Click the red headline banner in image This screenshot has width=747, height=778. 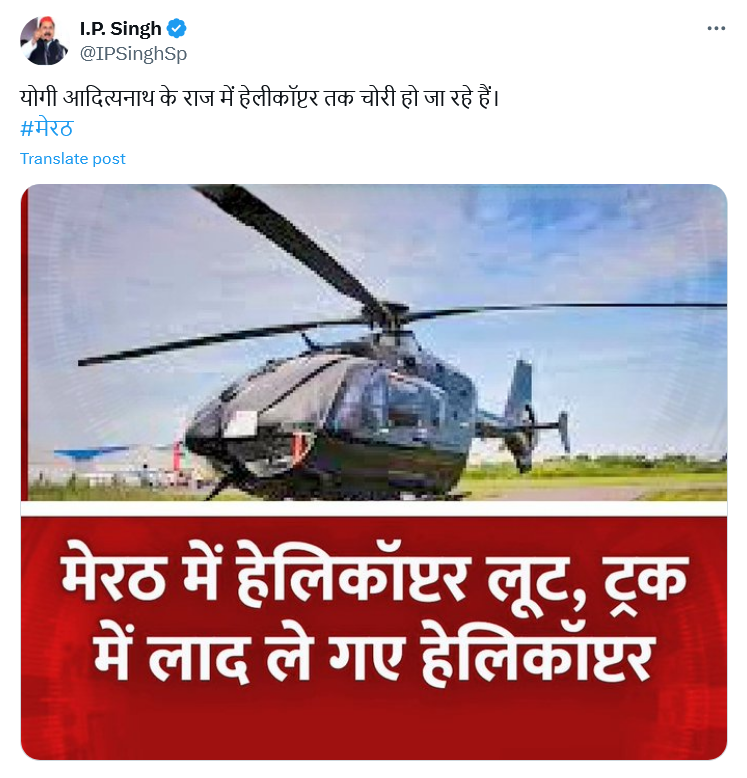pos(374,638)
